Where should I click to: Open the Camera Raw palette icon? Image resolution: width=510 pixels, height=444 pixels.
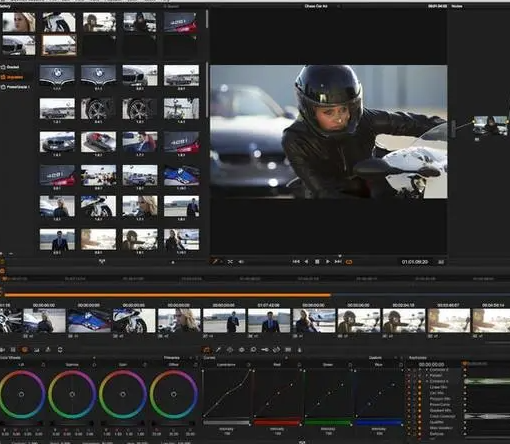(x=2, y=350)
